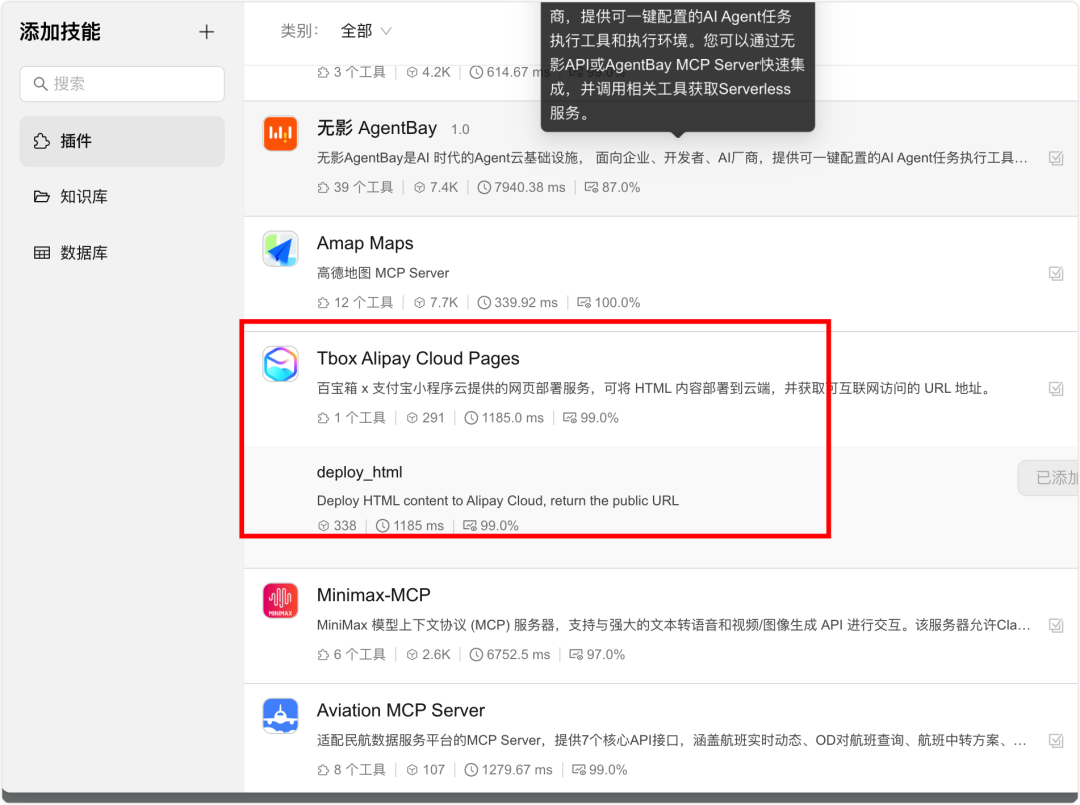Open the 类别 全部 dropdown
Image resolution: width=1080 pixels, height=805 pixels.
click(x=366, y=31)
